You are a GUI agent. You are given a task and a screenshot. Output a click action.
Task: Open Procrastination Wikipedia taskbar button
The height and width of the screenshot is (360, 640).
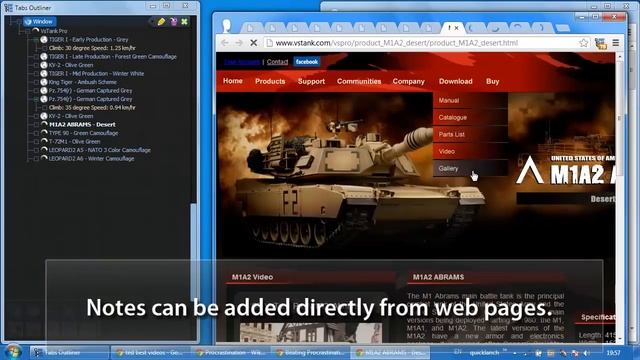(231, 352)
